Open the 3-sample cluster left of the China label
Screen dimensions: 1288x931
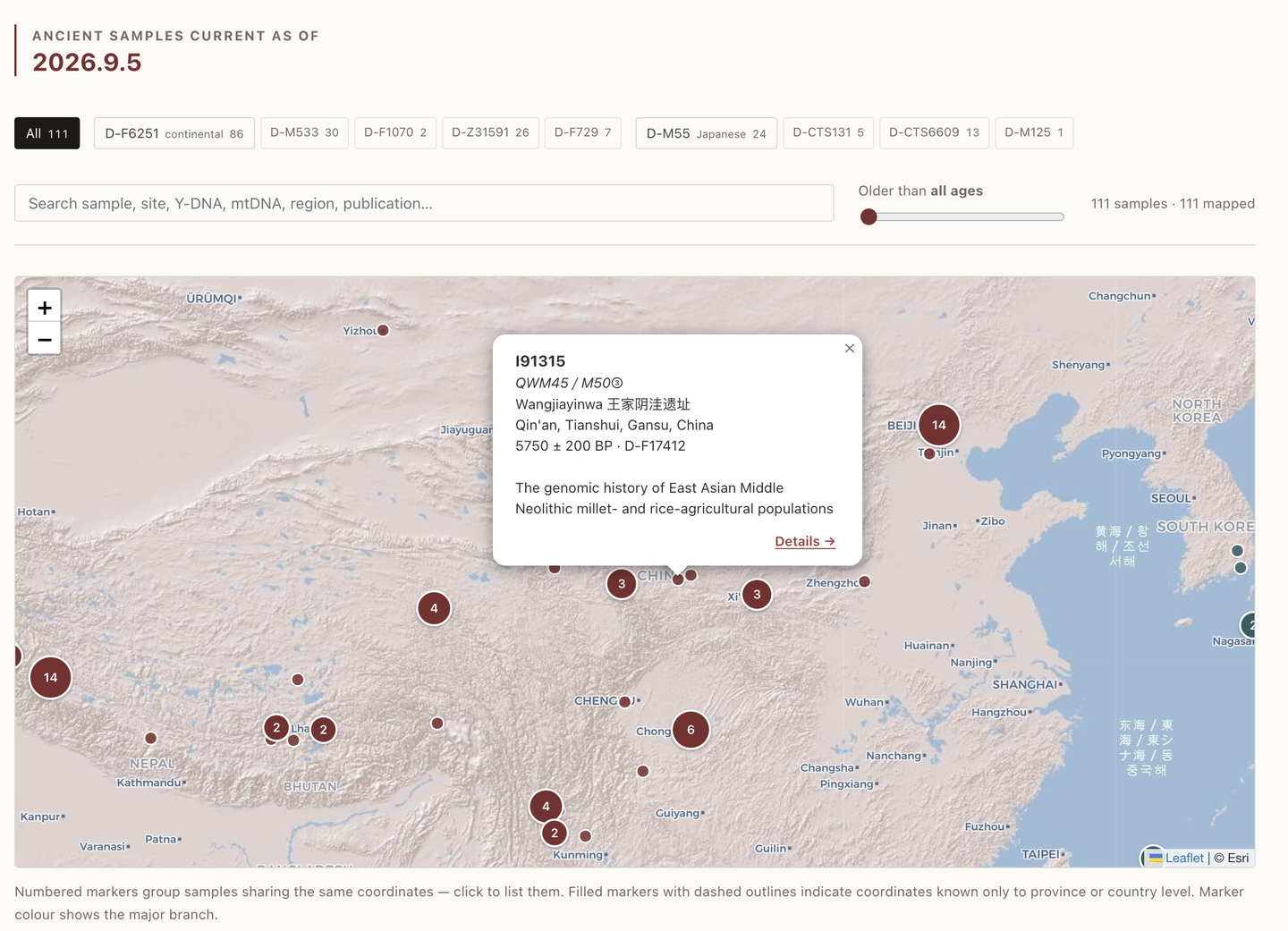pyautogui.click(x=622, y=584)
